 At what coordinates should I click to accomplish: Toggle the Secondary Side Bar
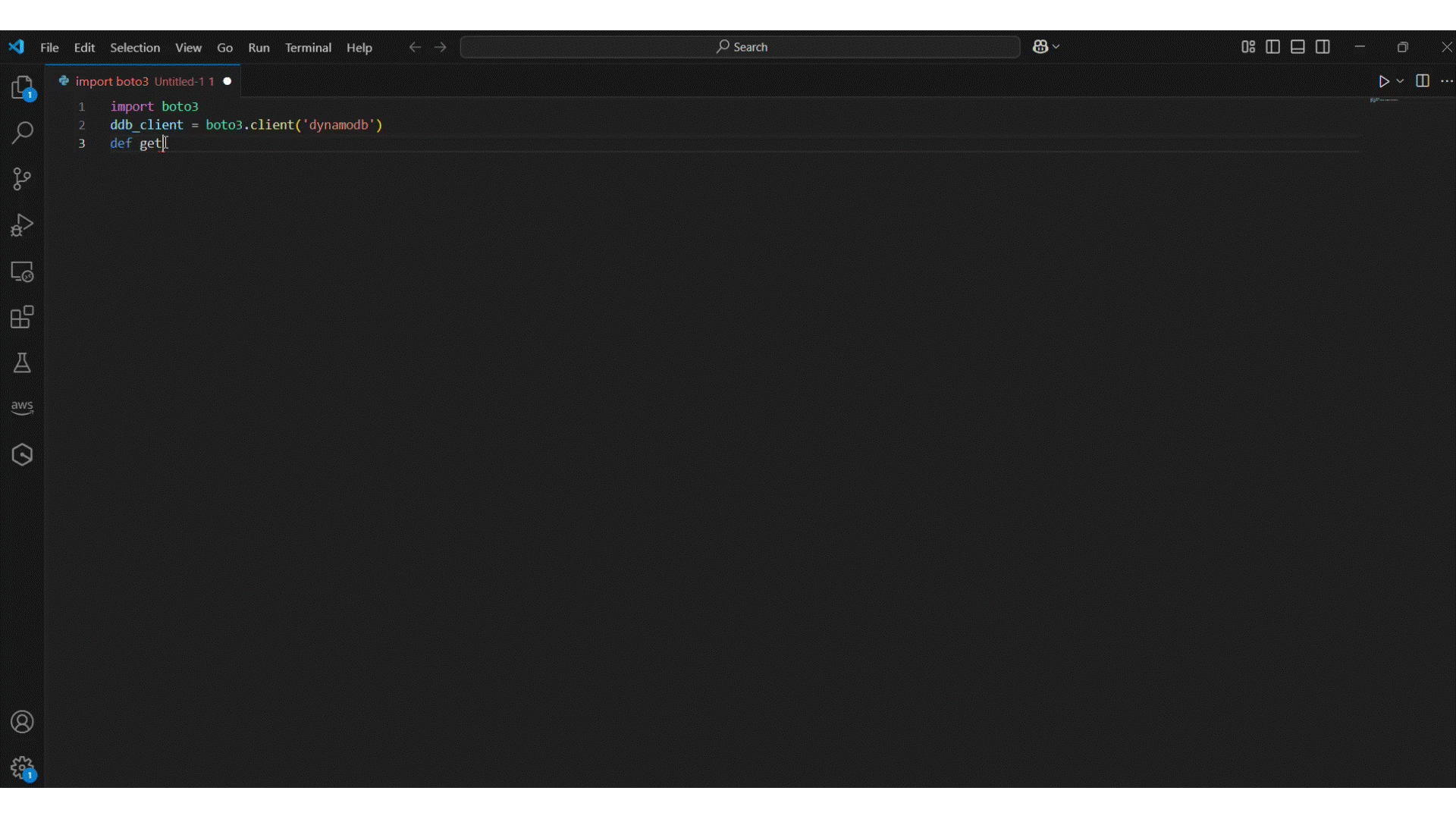(1323, 46)
